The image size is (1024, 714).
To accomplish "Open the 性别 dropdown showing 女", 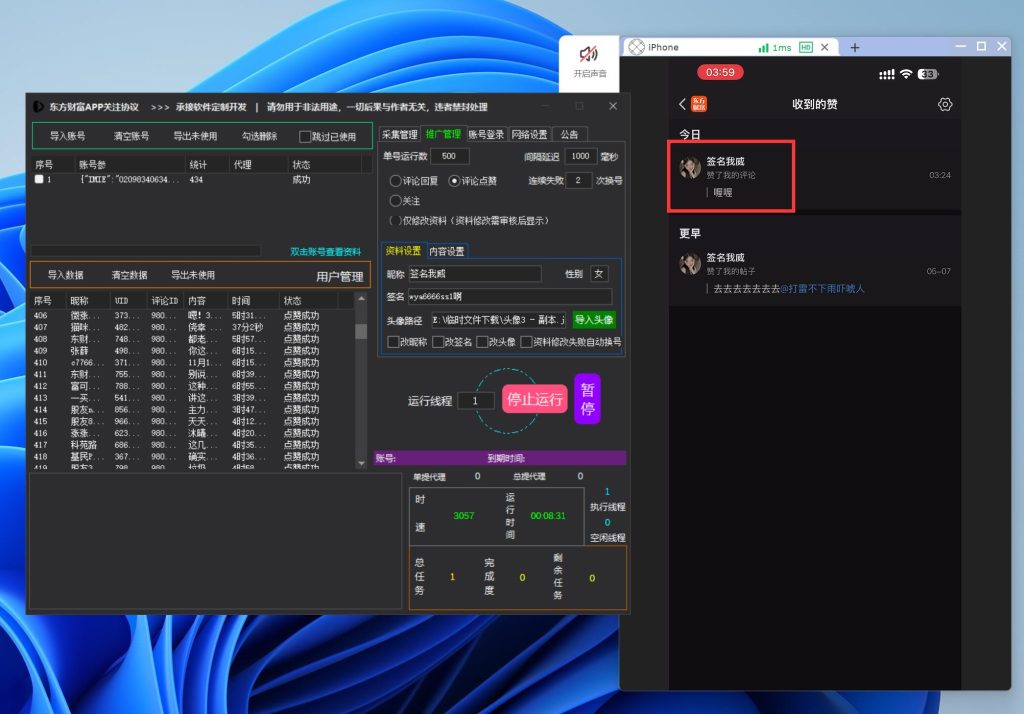I will point(598,274).
